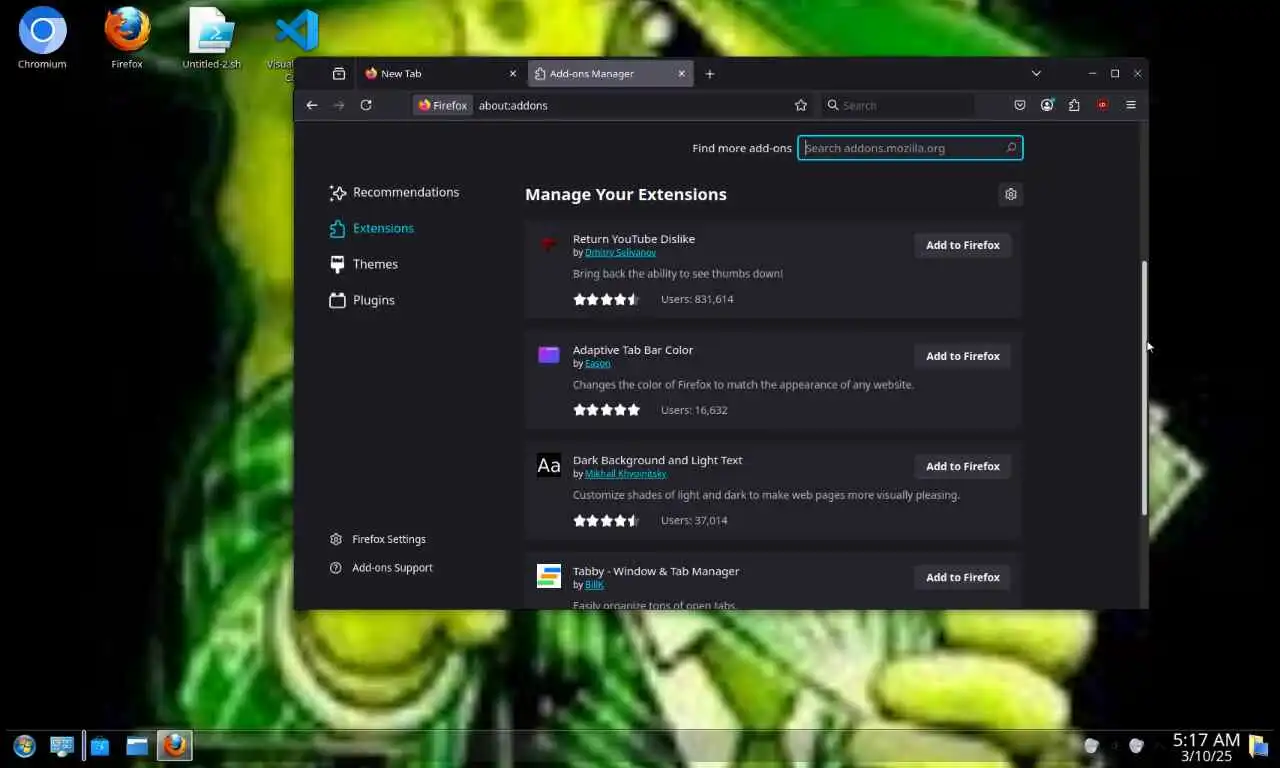The width and height of the screenshot is (1280, 768).
Task: Open the extensions gear tools menu
Action: tap(1011, 194)
